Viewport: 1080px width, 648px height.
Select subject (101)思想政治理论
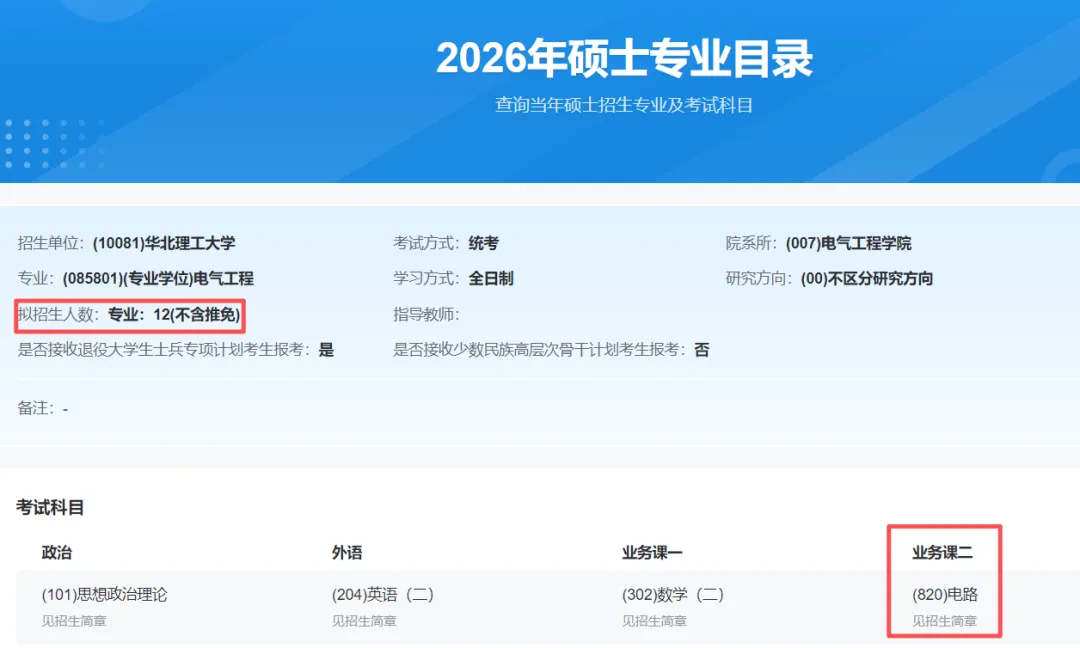pos(104,594)
